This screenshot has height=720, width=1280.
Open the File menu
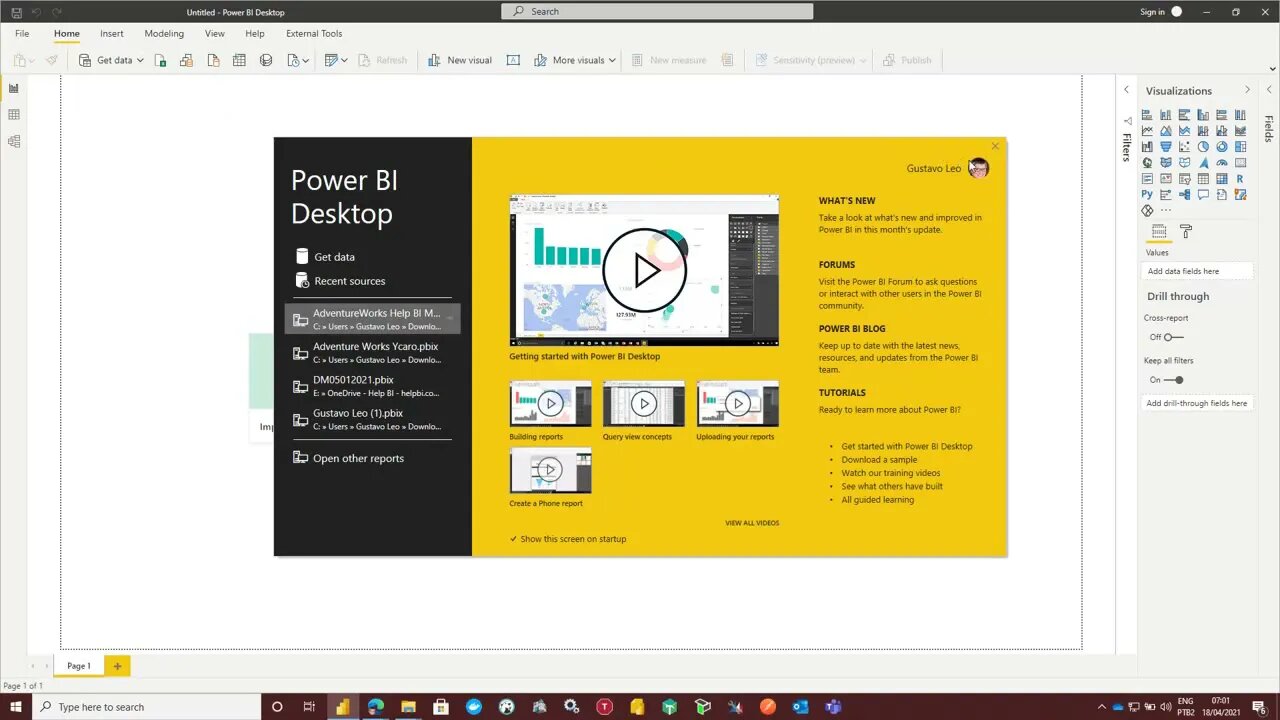tap(22, 33)
